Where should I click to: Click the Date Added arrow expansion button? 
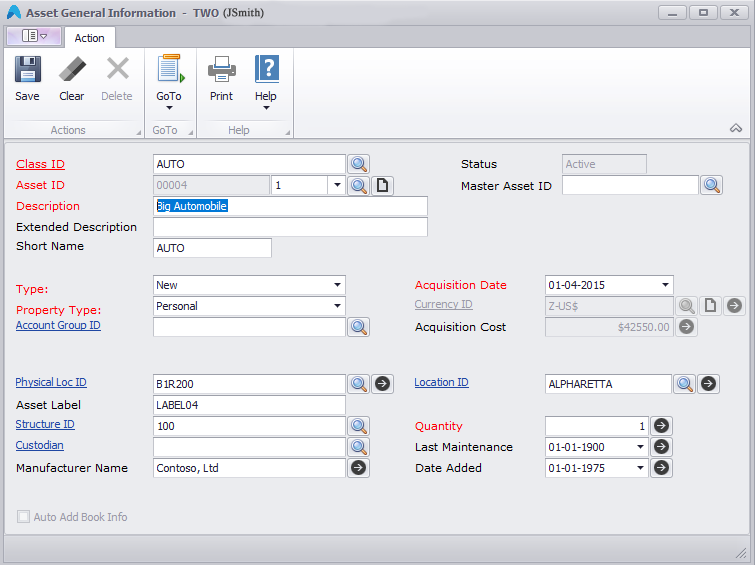pos(662,468)
